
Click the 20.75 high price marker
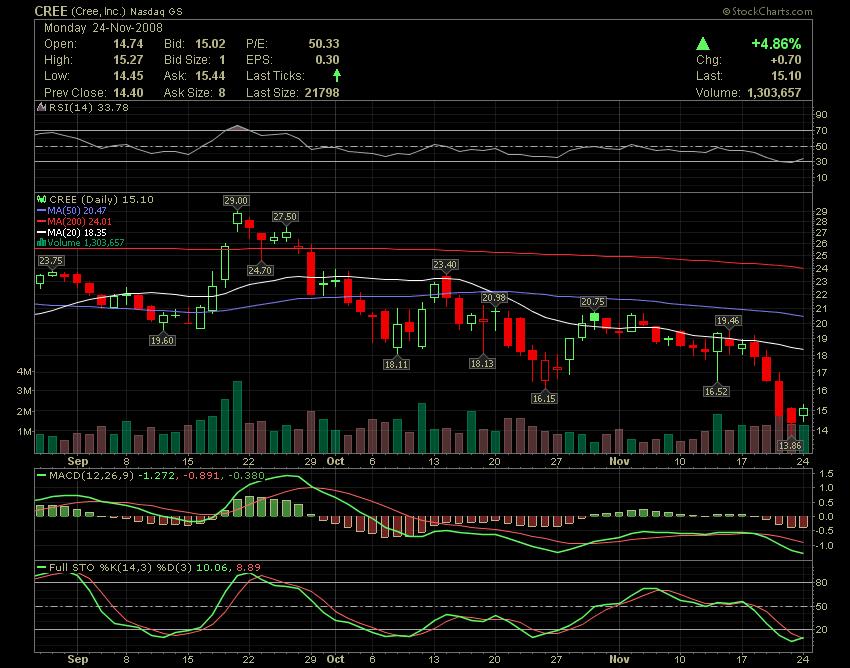pos(593,302)
